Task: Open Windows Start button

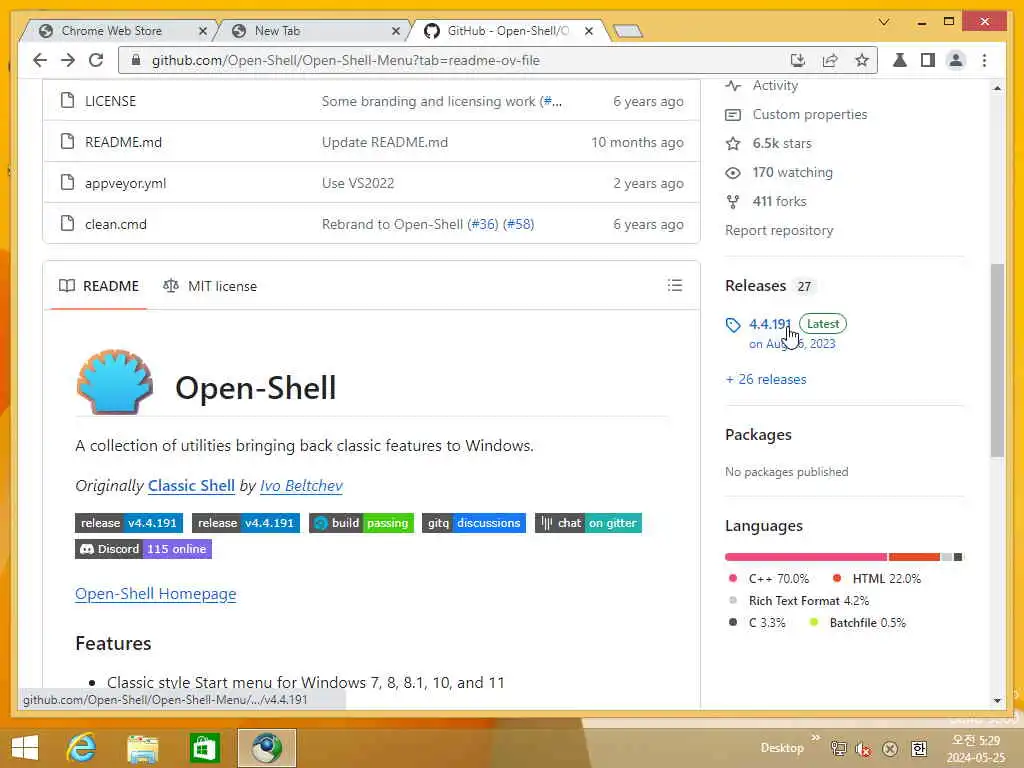Action: pos(25,748)
